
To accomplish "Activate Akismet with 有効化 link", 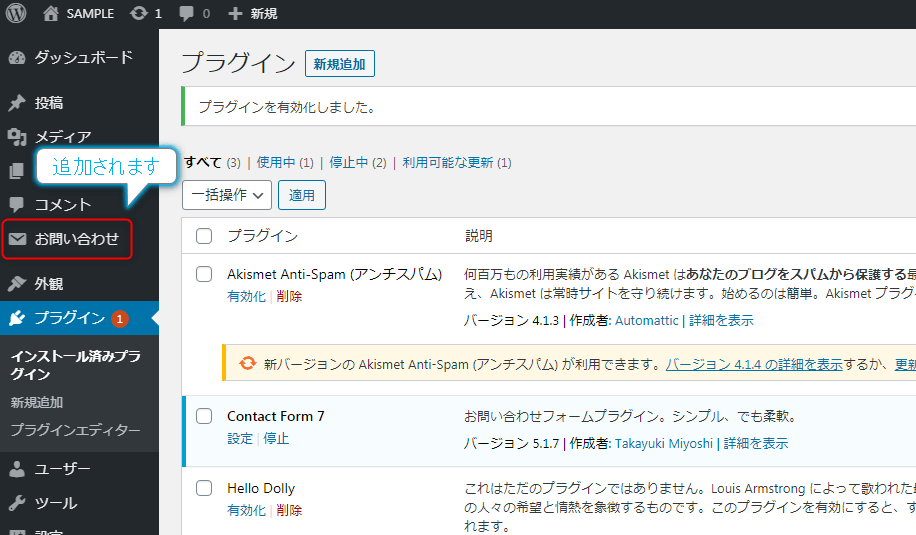I will point(247,297).
